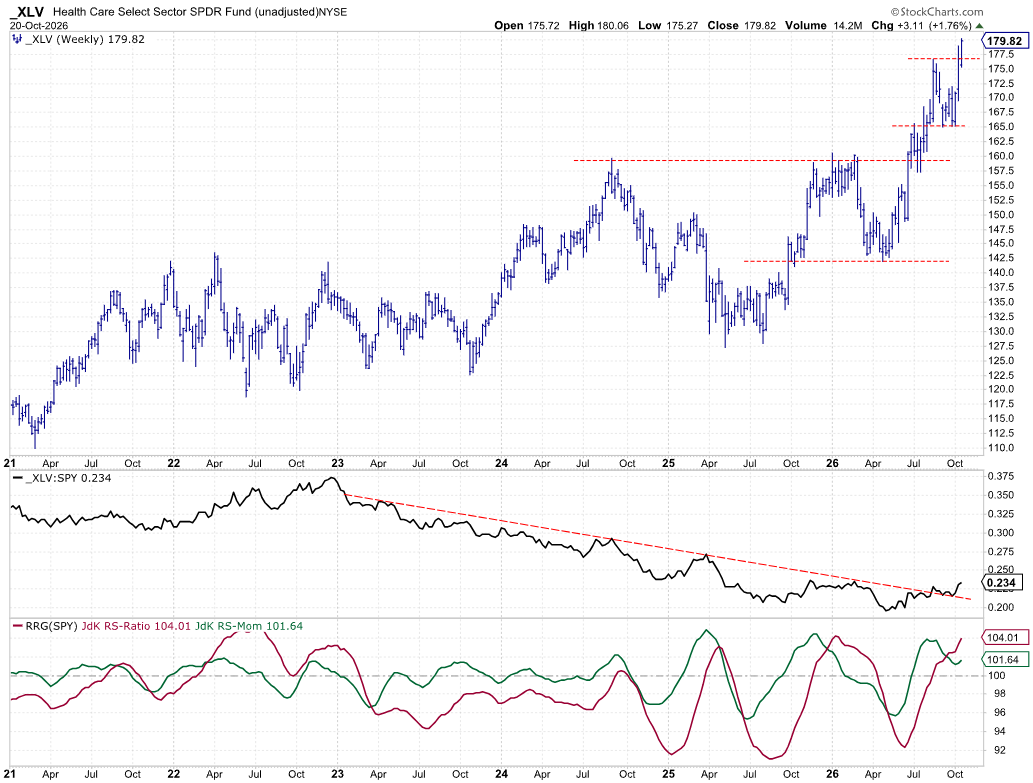Click the 110.0 price axis label
This screenshot has height=783, width=1033.
coord(1001,448)
